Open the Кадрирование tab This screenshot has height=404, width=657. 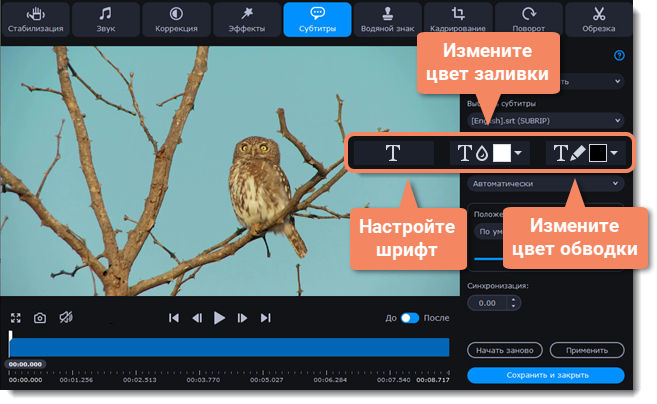[x=458, y=20]
